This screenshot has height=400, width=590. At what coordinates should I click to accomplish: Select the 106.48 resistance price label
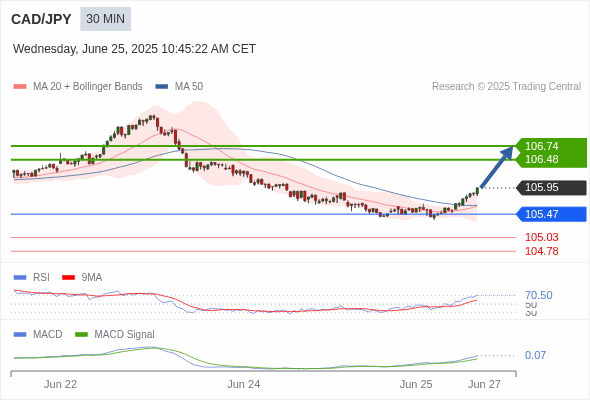[x=541, y=159]
